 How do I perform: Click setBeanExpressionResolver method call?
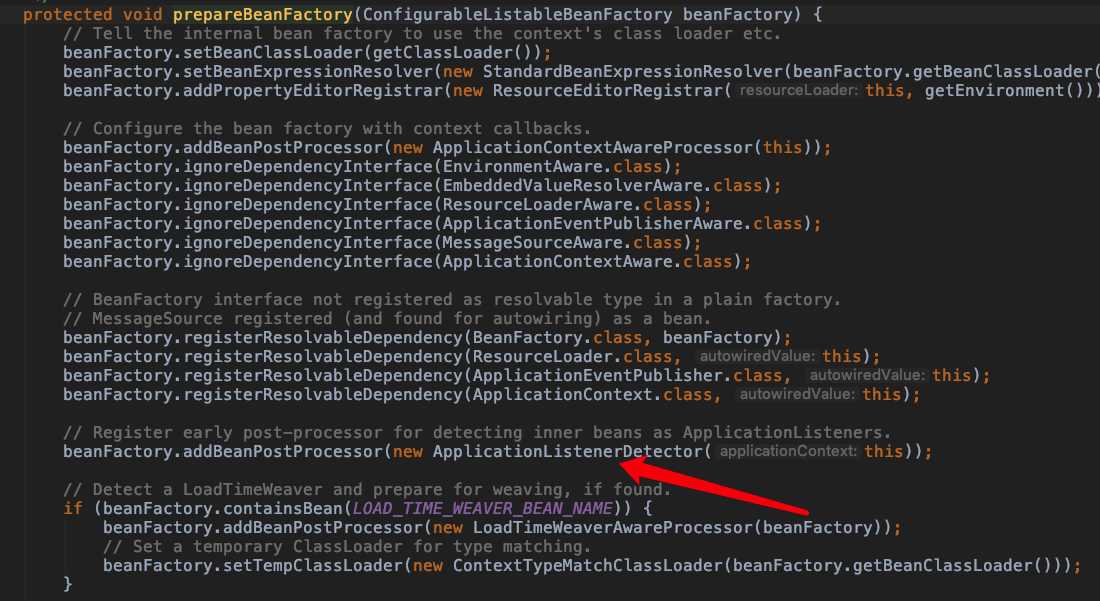point(307,71)
